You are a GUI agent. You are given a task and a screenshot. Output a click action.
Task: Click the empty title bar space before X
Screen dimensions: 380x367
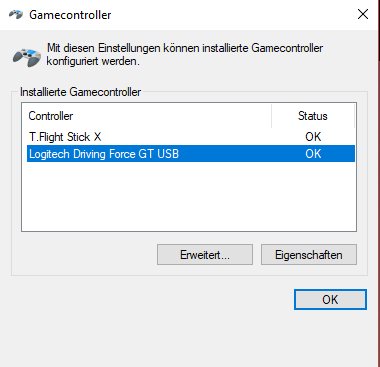[x=233, y=15]
